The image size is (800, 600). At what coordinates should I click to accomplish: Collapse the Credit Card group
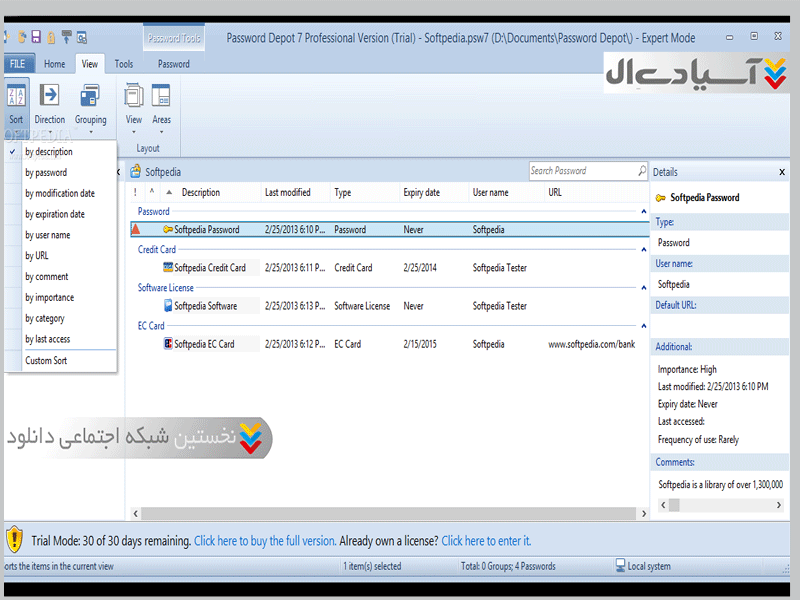click(x=643, y=250)
